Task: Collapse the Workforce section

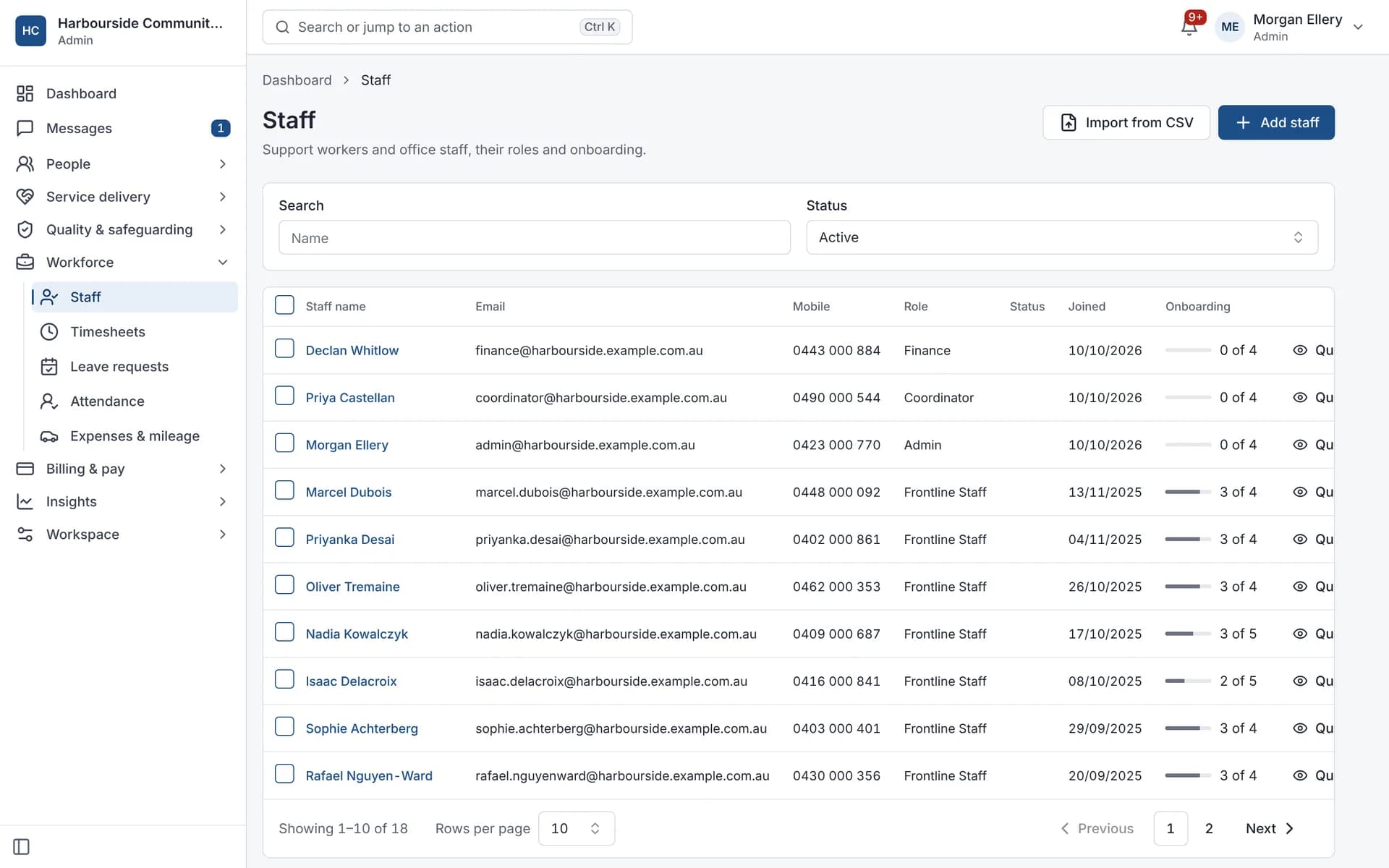Action: coord(123,263)
